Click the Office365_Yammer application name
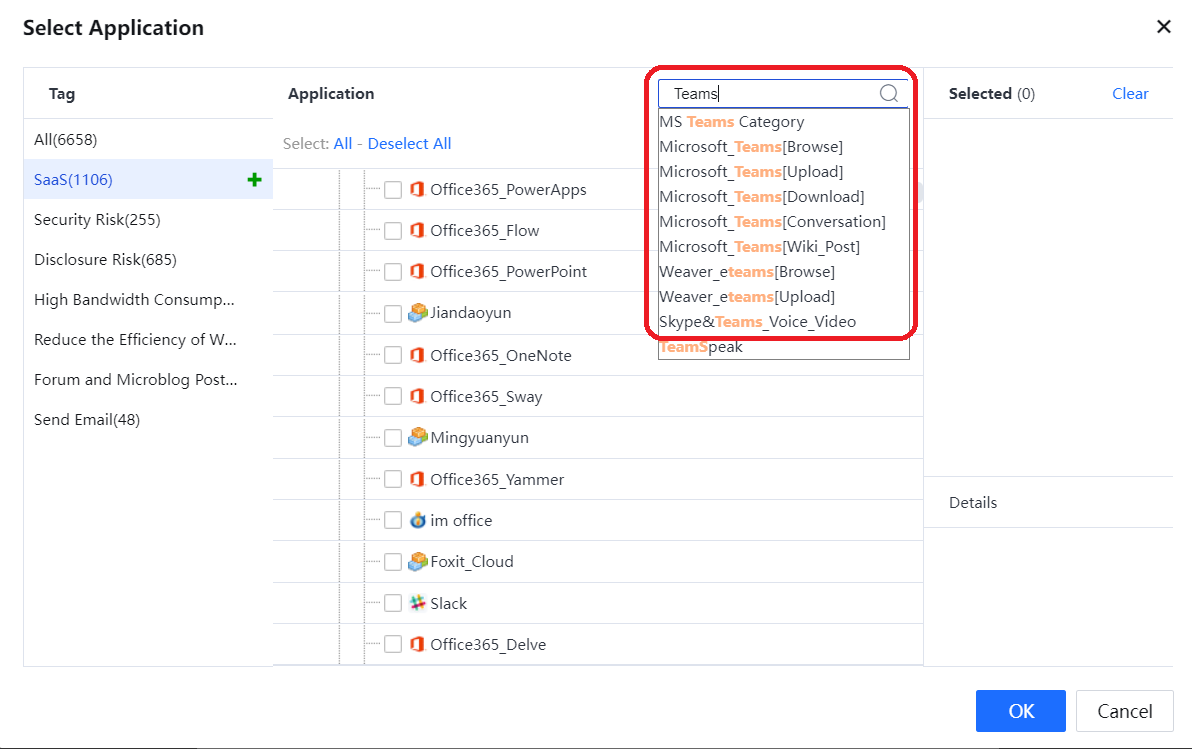 click(497, 480)
